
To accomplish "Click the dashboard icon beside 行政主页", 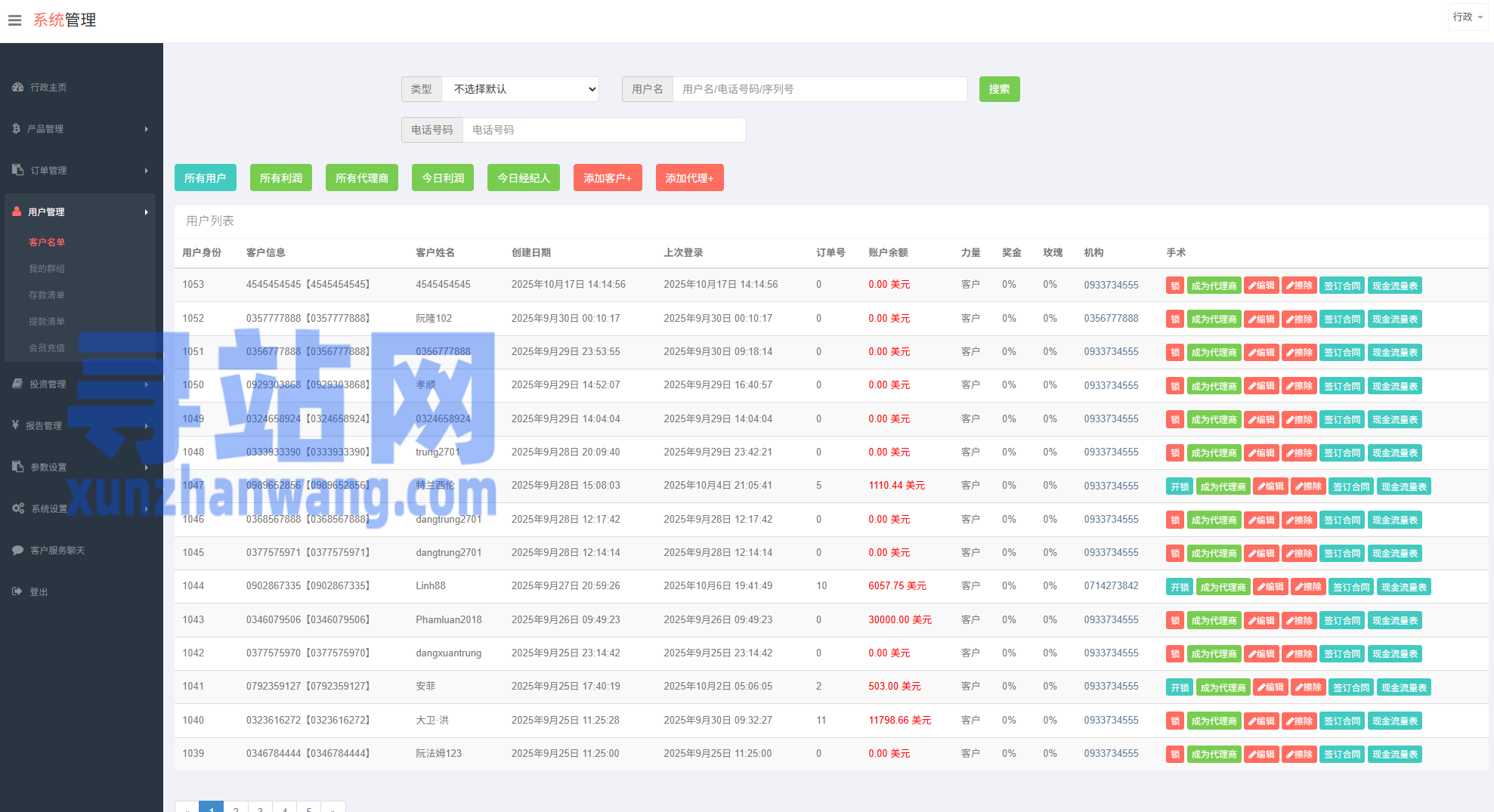I will point(17,88).
